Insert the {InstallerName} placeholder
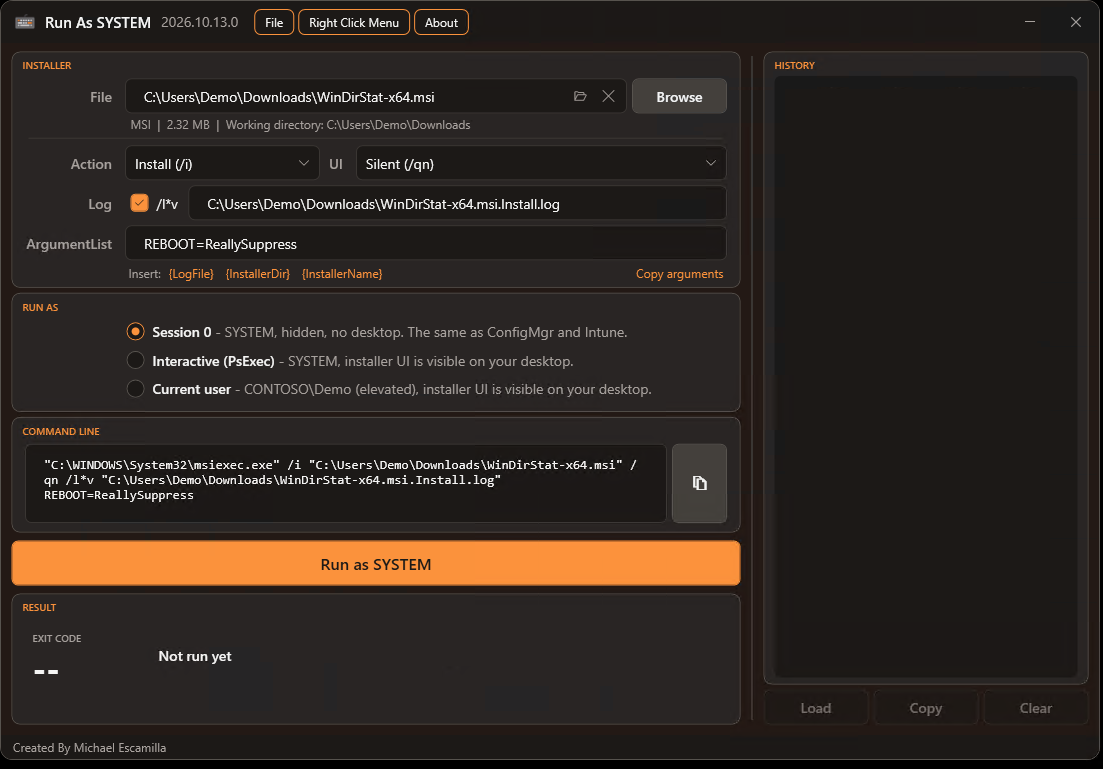 (342, 274)
